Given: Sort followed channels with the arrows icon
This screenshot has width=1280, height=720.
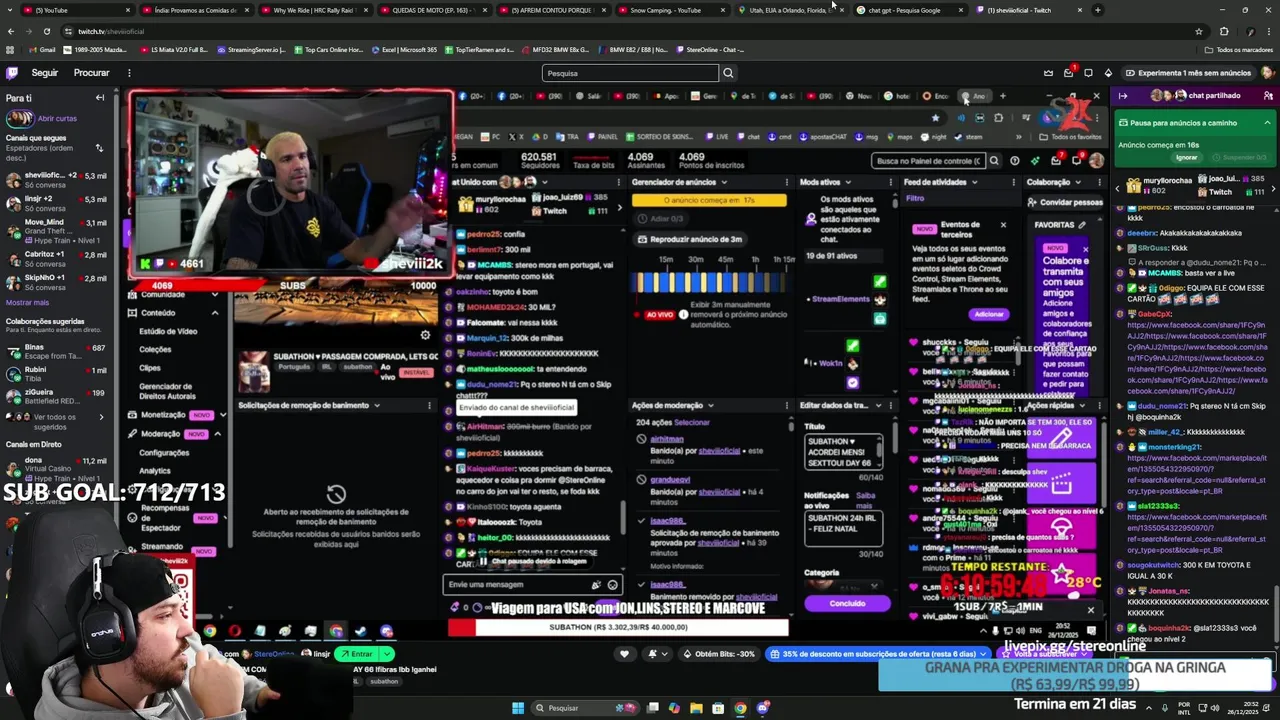Looking at the screenshot, I should 99,148.
